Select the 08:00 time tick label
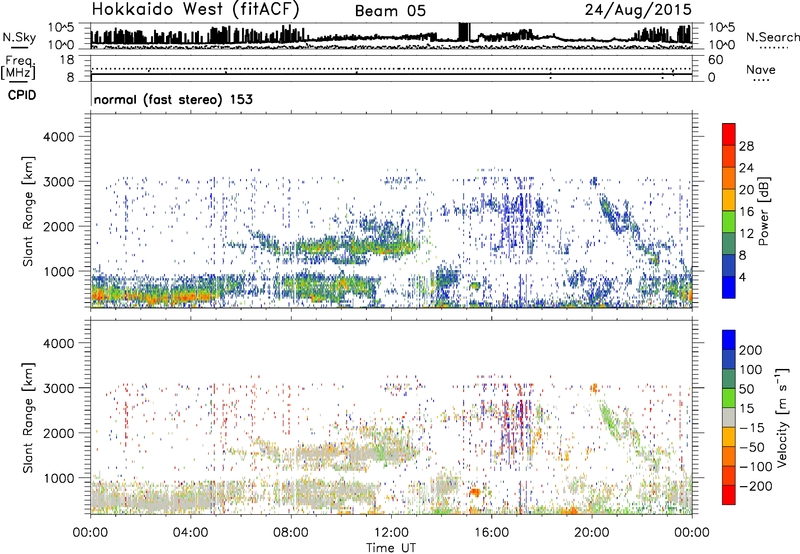 pyautogui.click(x=291, y=533)
